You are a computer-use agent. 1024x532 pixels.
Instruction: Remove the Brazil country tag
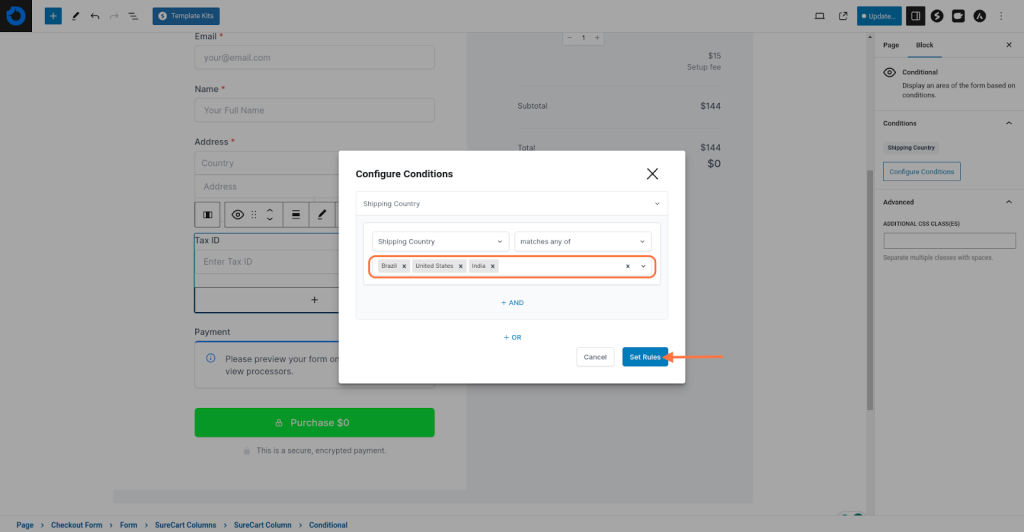(x=404, y=267)
